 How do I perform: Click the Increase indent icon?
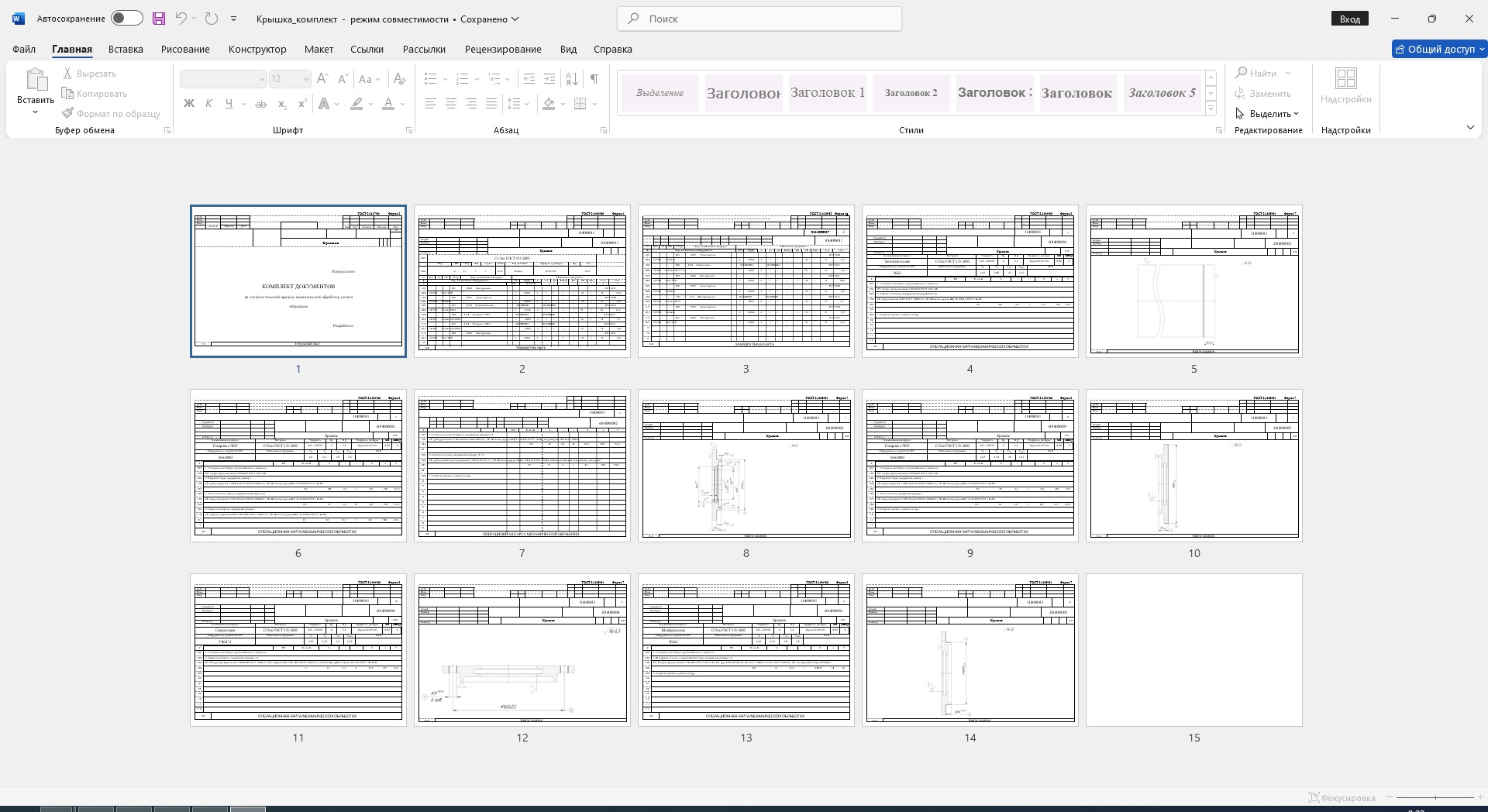click(549, 79)
